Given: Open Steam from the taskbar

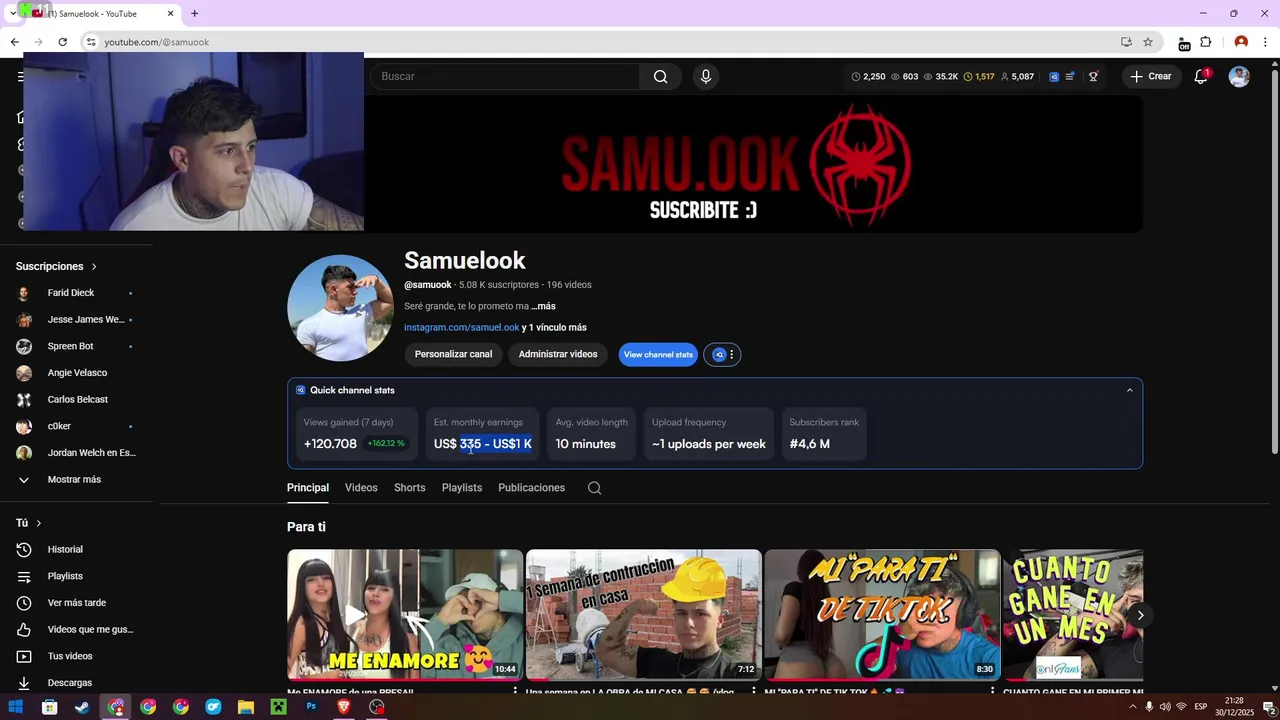Looking at the screenshot, I should coord(82,707).
